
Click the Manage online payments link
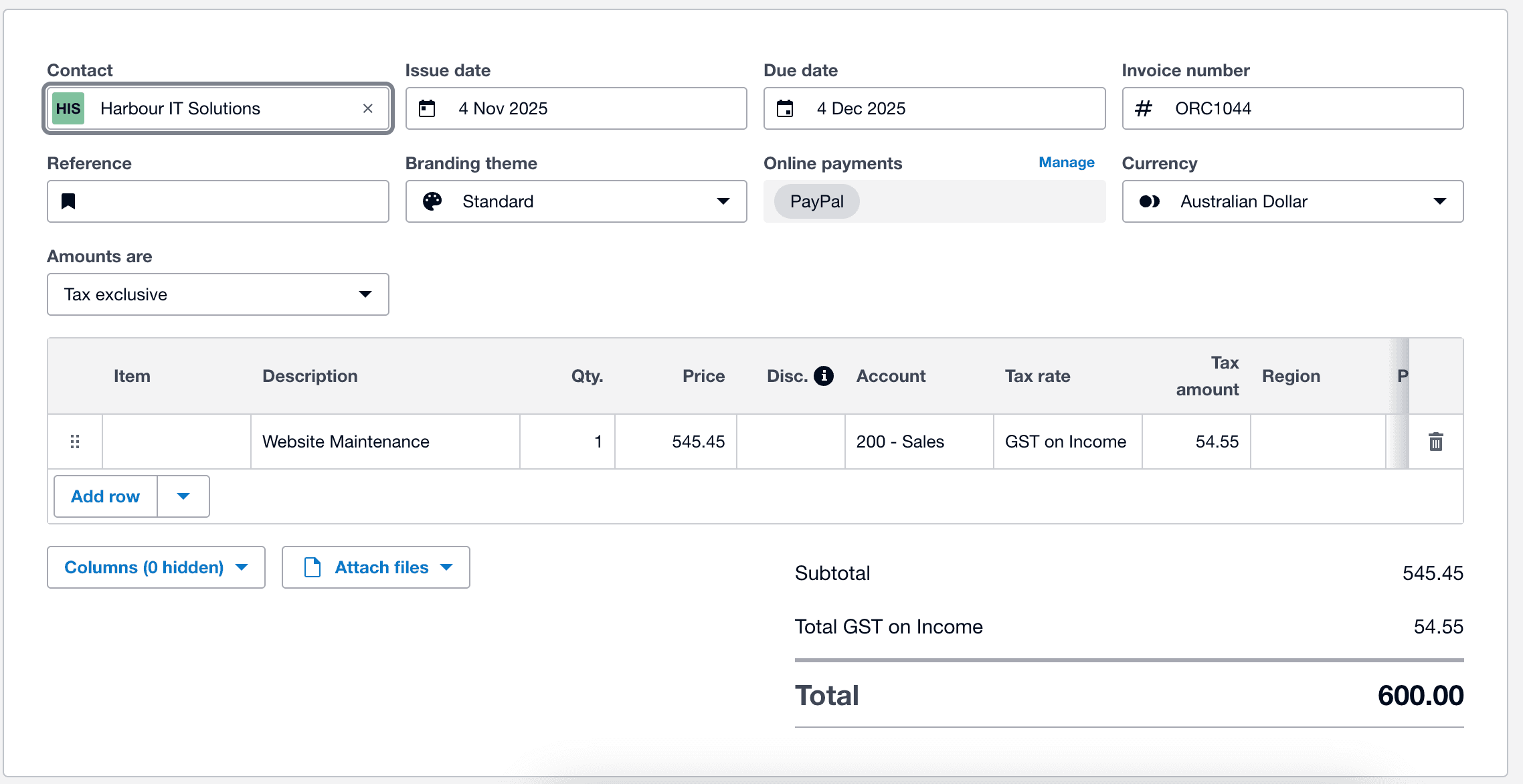pyautogui.click(x=1066, y=163)
